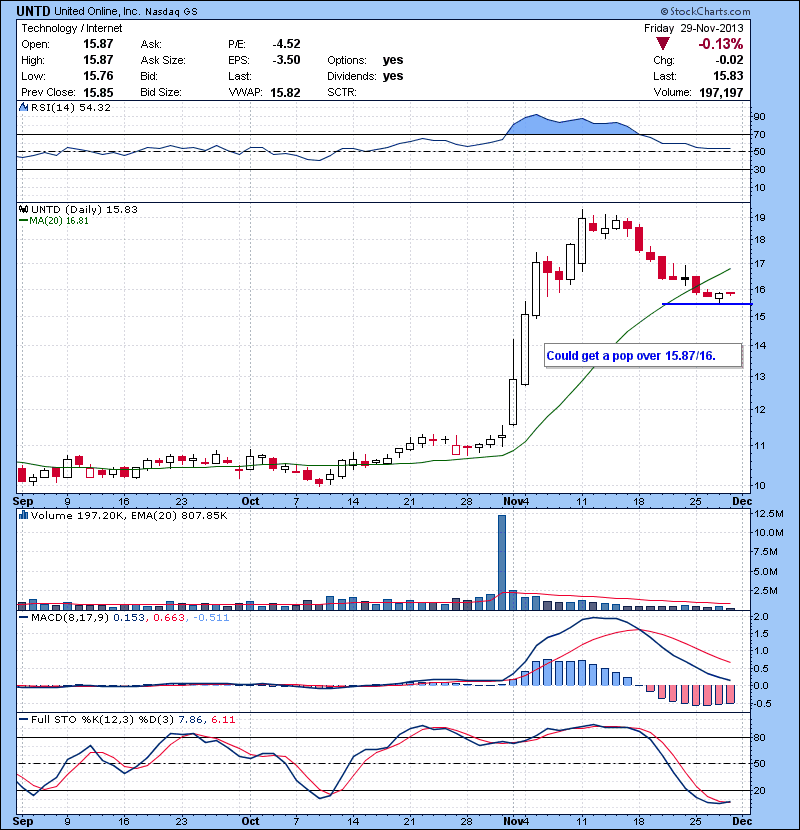
Task: Click the 90 level on the RSI axis
Action: point(759,116)
